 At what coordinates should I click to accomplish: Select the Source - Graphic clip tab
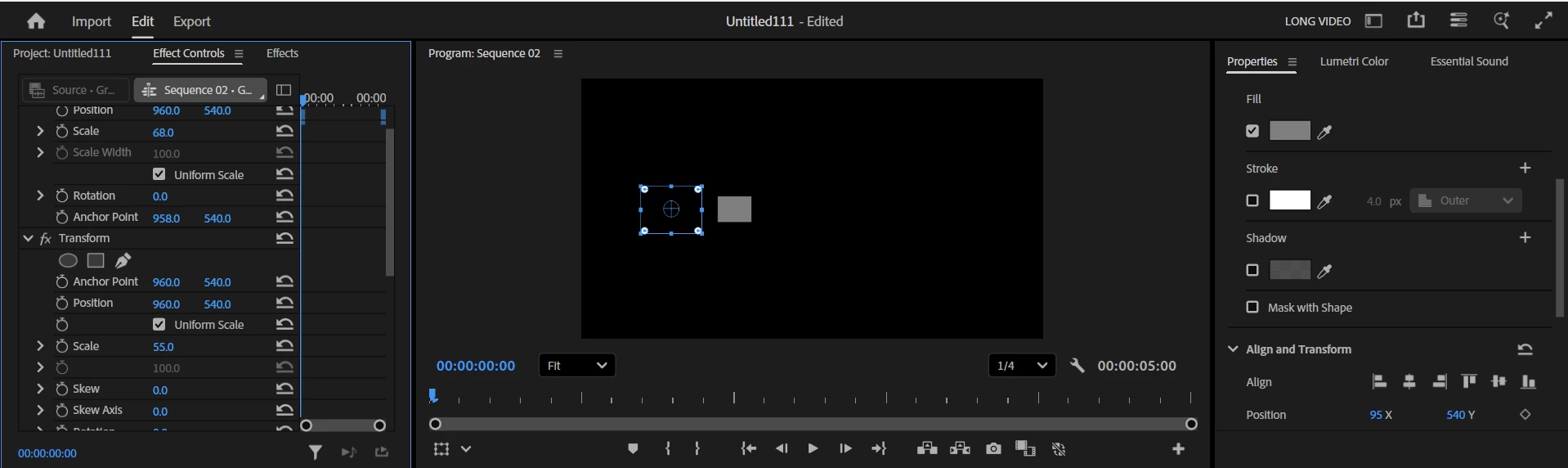point(75,90)
